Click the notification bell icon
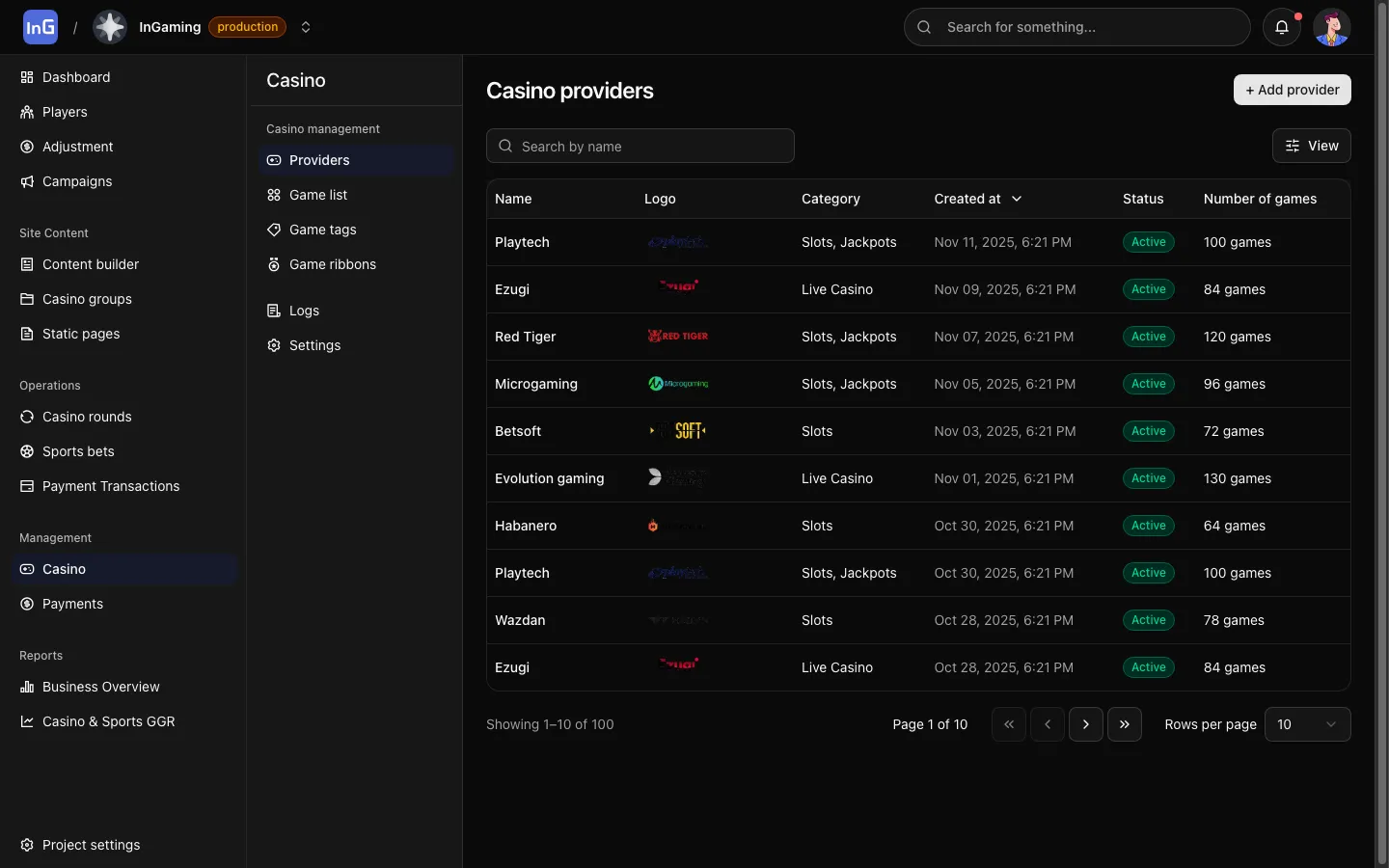Viewport: 1389px width, 868px height. pos(1282,27)
